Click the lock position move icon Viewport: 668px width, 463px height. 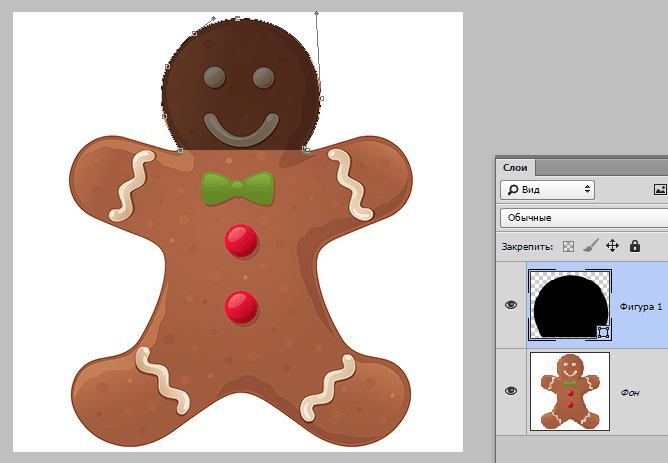612,246
